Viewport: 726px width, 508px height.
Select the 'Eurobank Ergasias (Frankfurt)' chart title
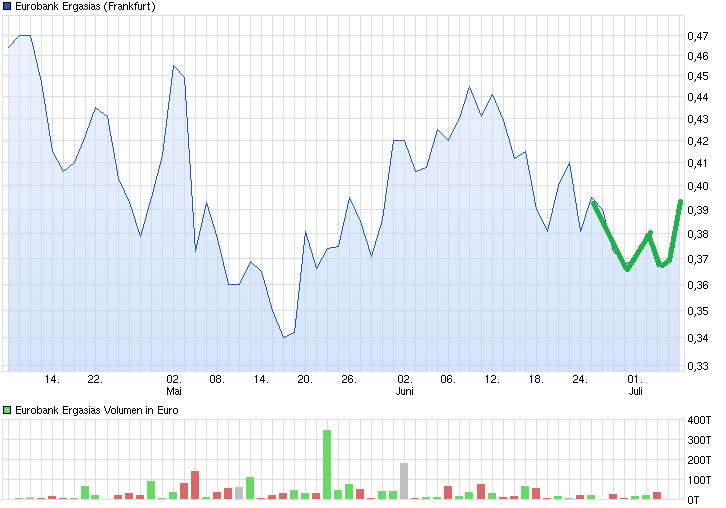point(85,6)
